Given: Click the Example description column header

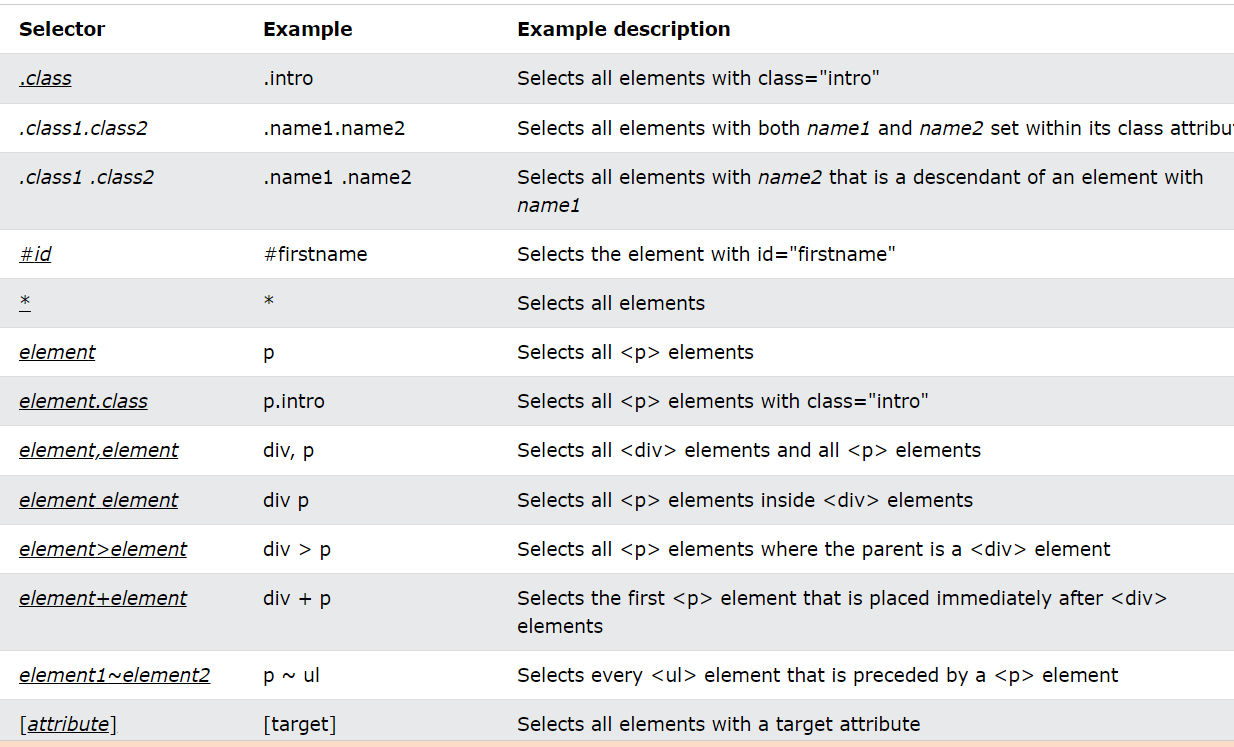Looking at the screenshot, I should (624, 29).
